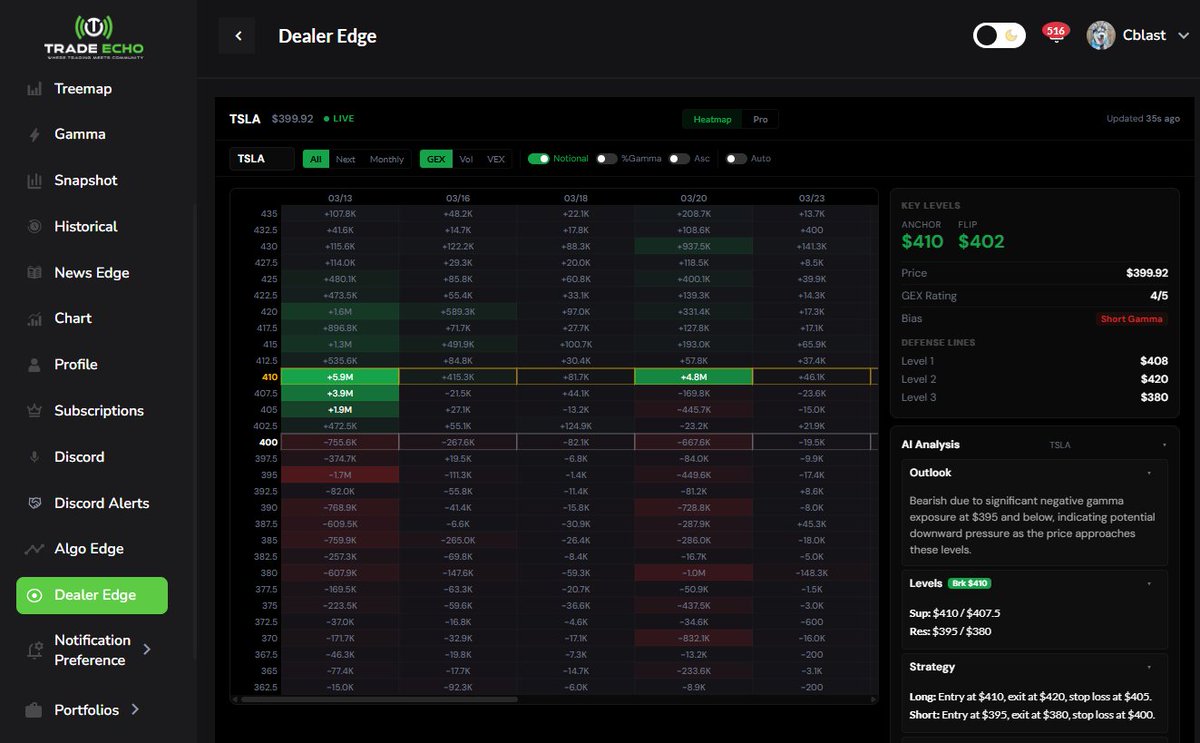The width and height of the screenshot is (1200, 743).
Task: Open notifications bell with 516 badge
Action: 1055,34
